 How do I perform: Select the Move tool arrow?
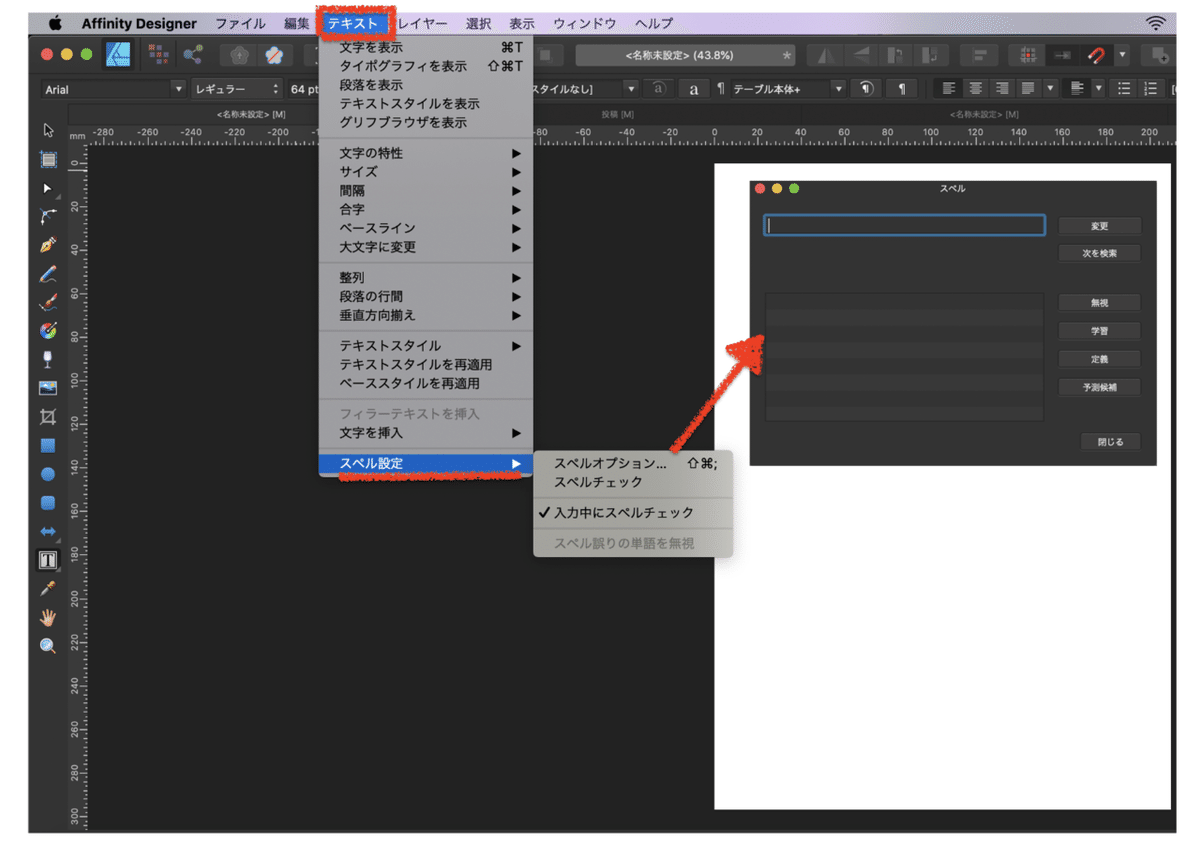(48, 130)
